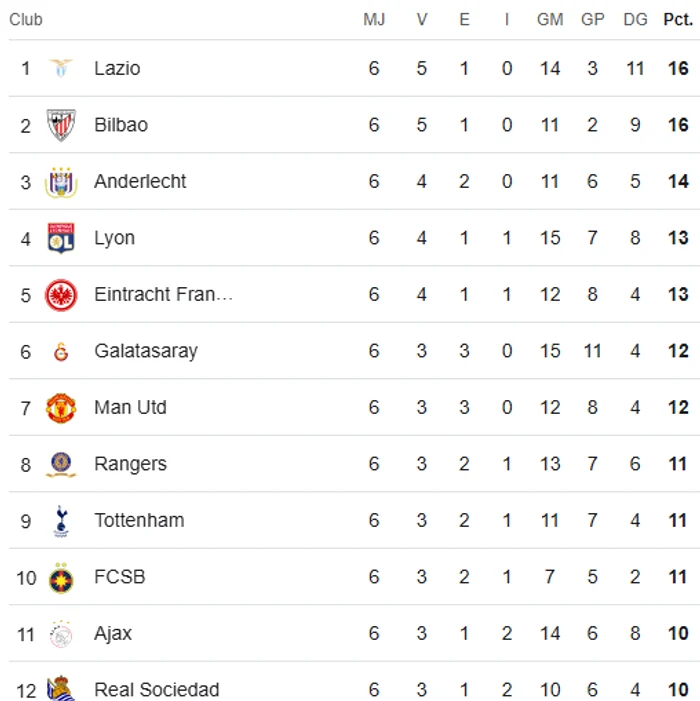Click the Rangers club badge
Image resolution: width=700 pixels, height=701 pixels.
pos(61,465)
